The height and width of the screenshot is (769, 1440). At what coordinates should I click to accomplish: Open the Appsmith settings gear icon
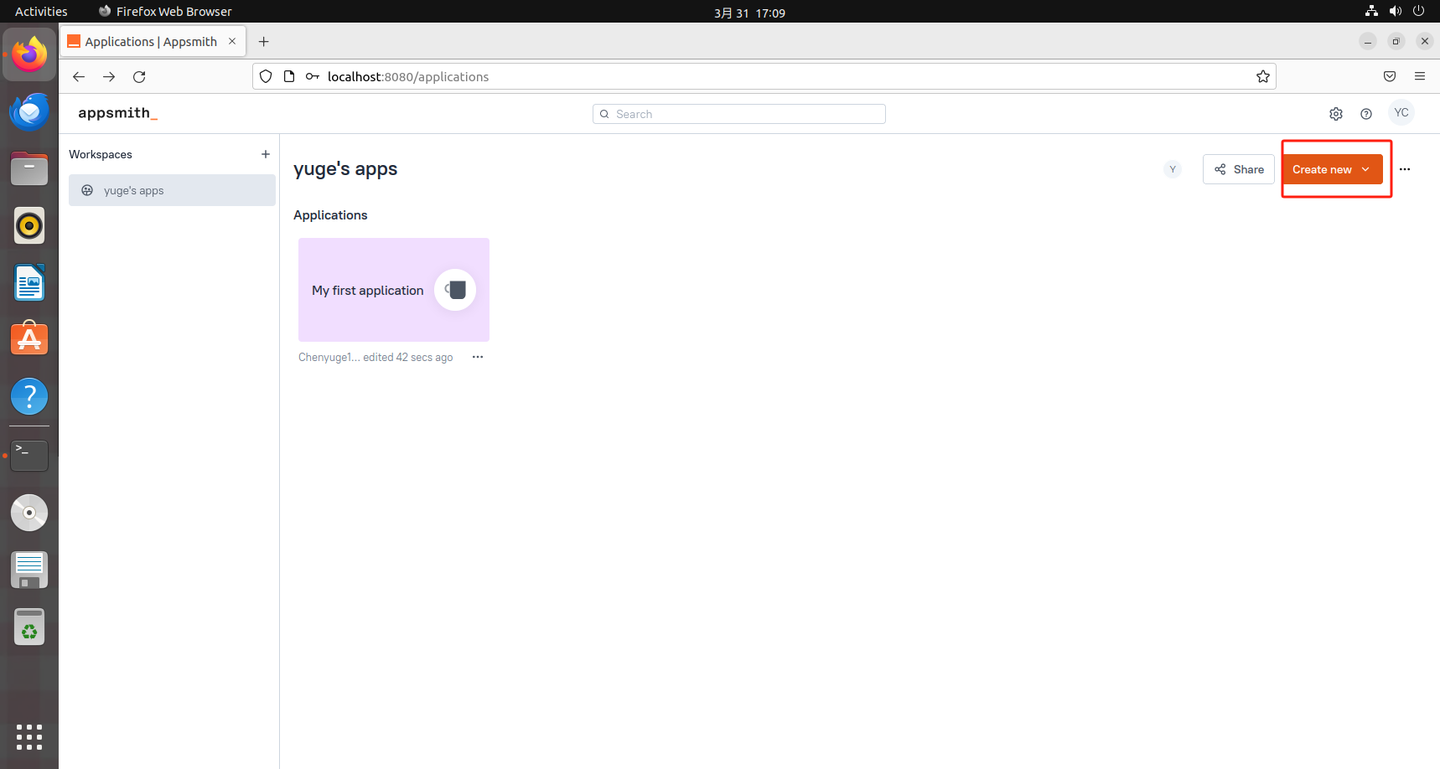[1336, 113]
